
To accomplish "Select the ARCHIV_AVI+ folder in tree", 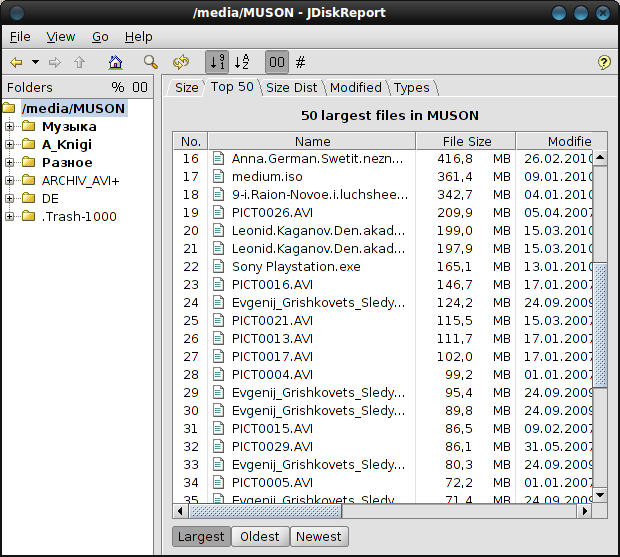I will click(81, 181).
